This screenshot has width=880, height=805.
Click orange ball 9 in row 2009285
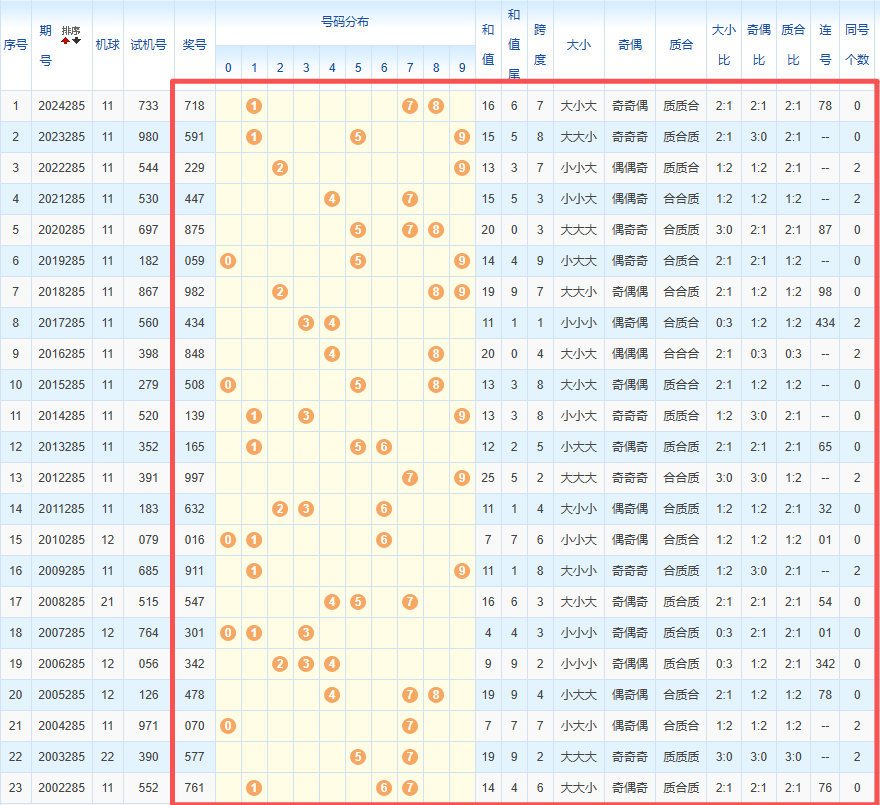(x=461, y=570)
